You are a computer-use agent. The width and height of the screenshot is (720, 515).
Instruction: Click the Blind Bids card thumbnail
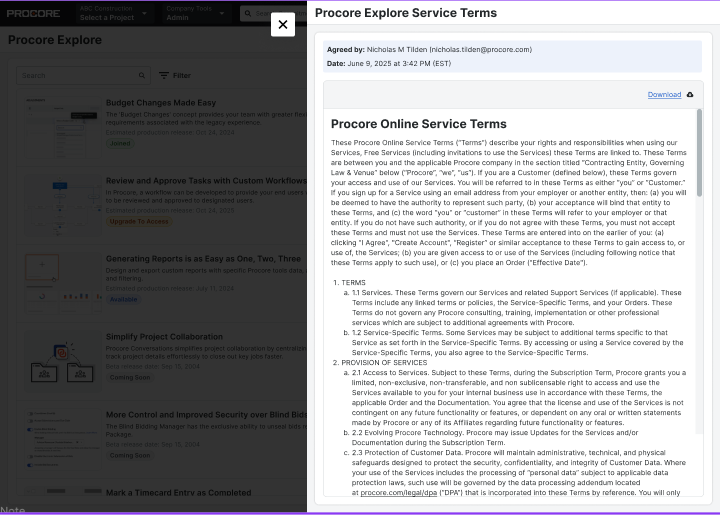(62, 440)
